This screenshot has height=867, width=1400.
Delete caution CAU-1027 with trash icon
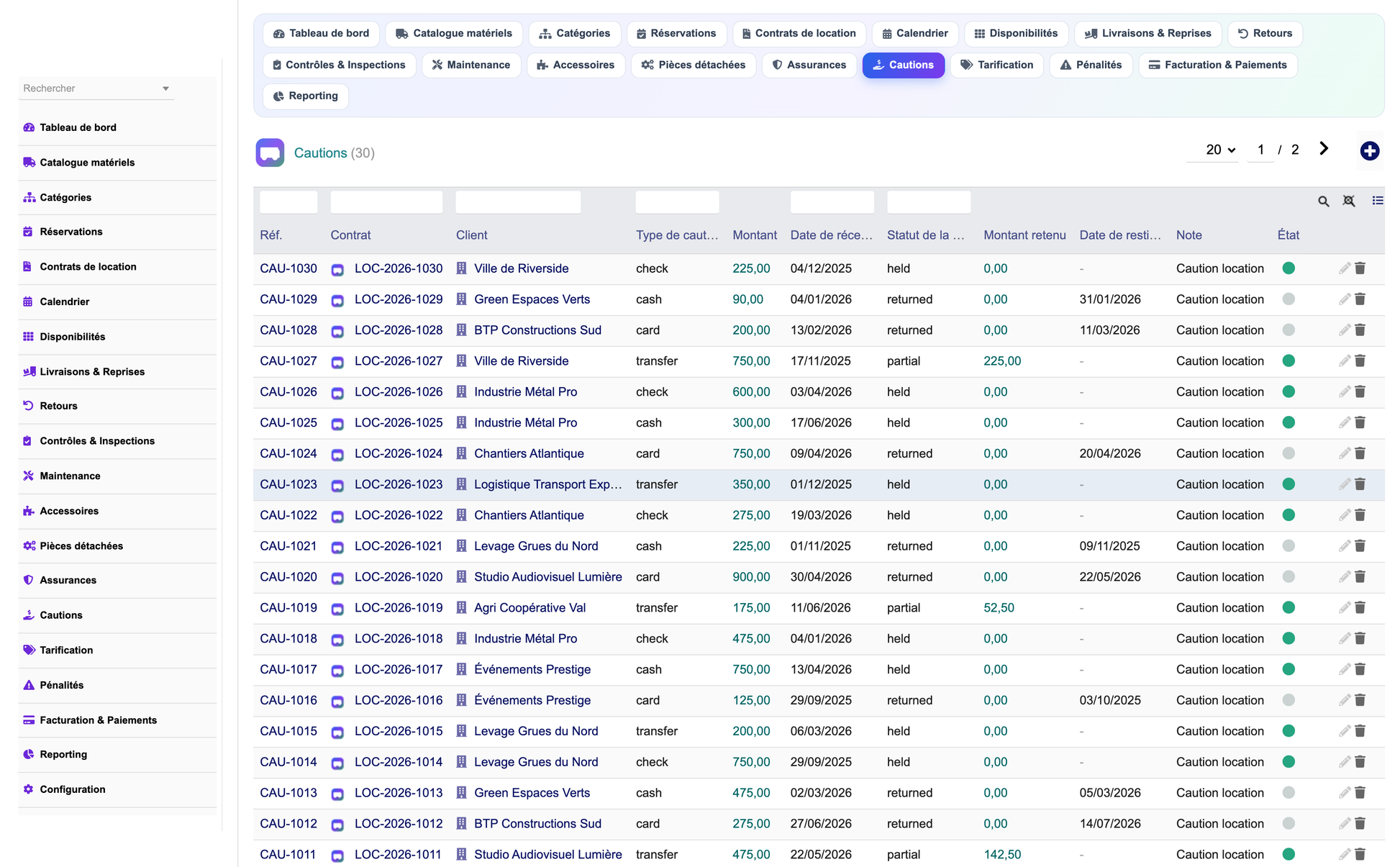[x=1360, y=361]
